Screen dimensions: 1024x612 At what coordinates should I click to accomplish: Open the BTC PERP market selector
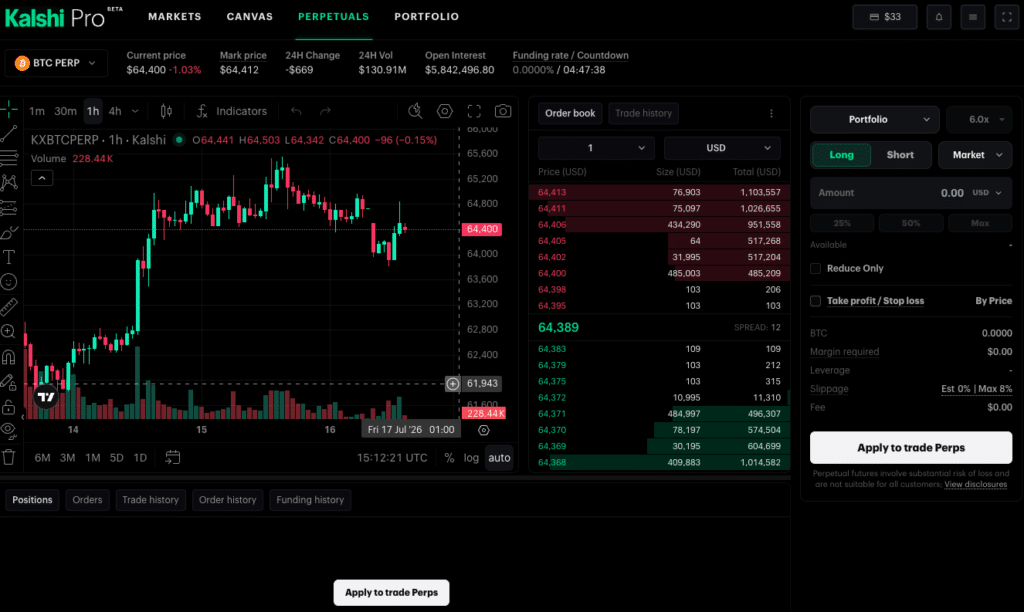tap(56, 63)
